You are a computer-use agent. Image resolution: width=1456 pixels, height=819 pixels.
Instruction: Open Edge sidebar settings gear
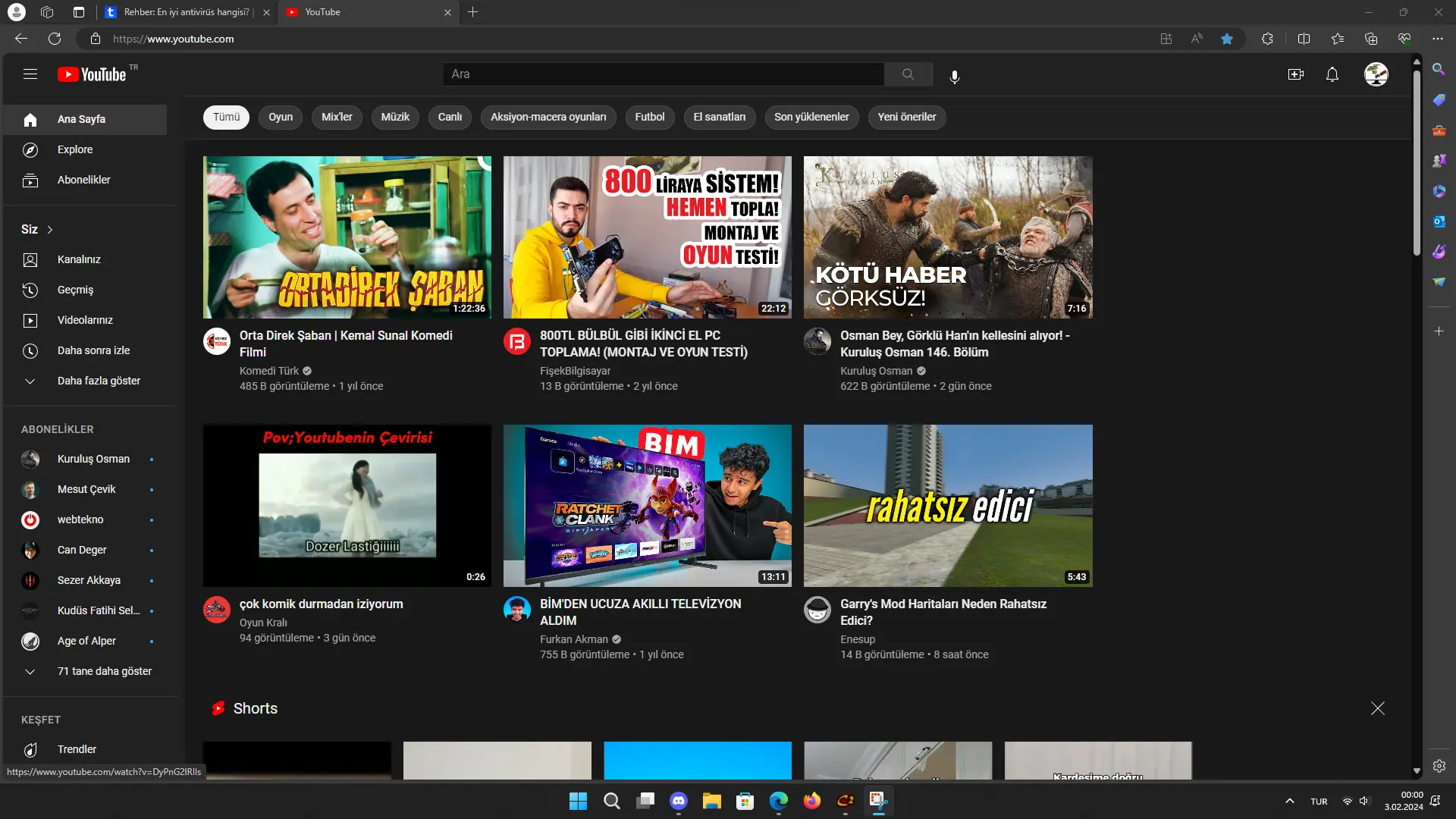point(1439,766)
